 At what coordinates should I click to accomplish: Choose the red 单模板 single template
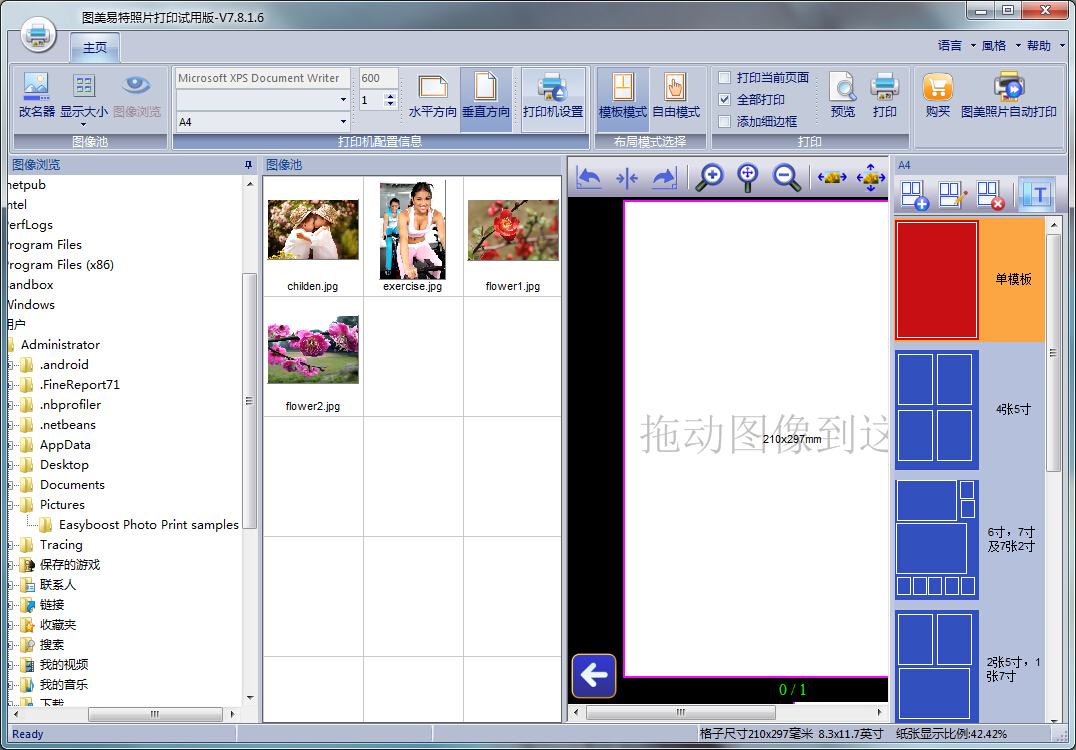937,280
